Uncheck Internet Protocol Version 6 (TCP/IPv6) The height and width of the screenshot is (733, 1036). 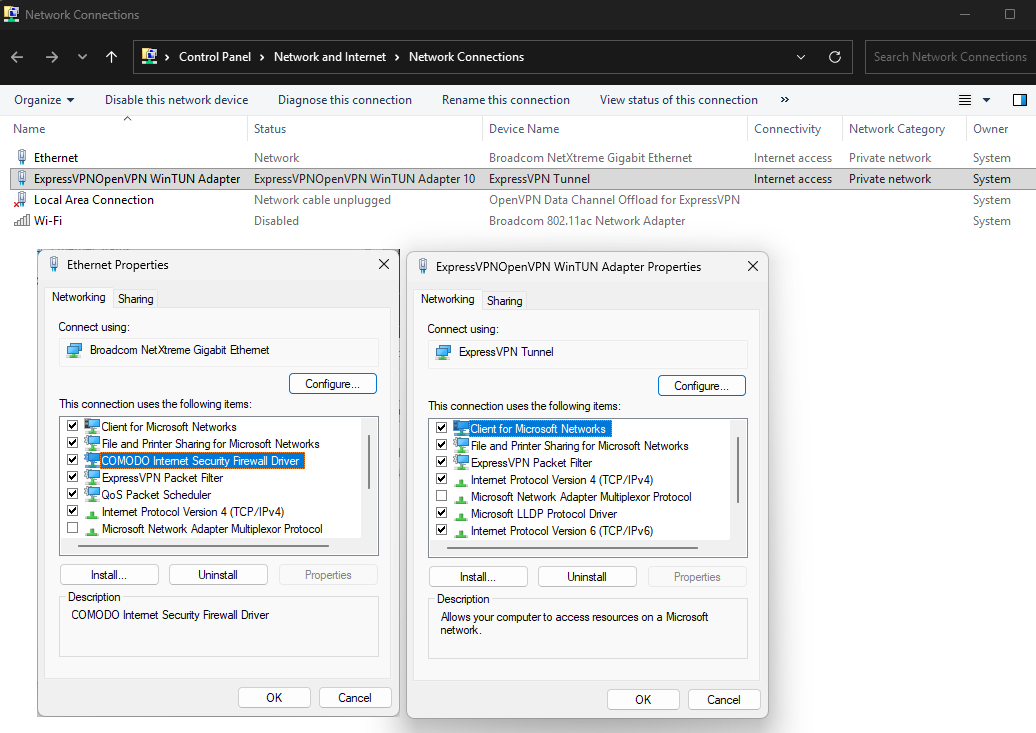click(x=441, y=530)
